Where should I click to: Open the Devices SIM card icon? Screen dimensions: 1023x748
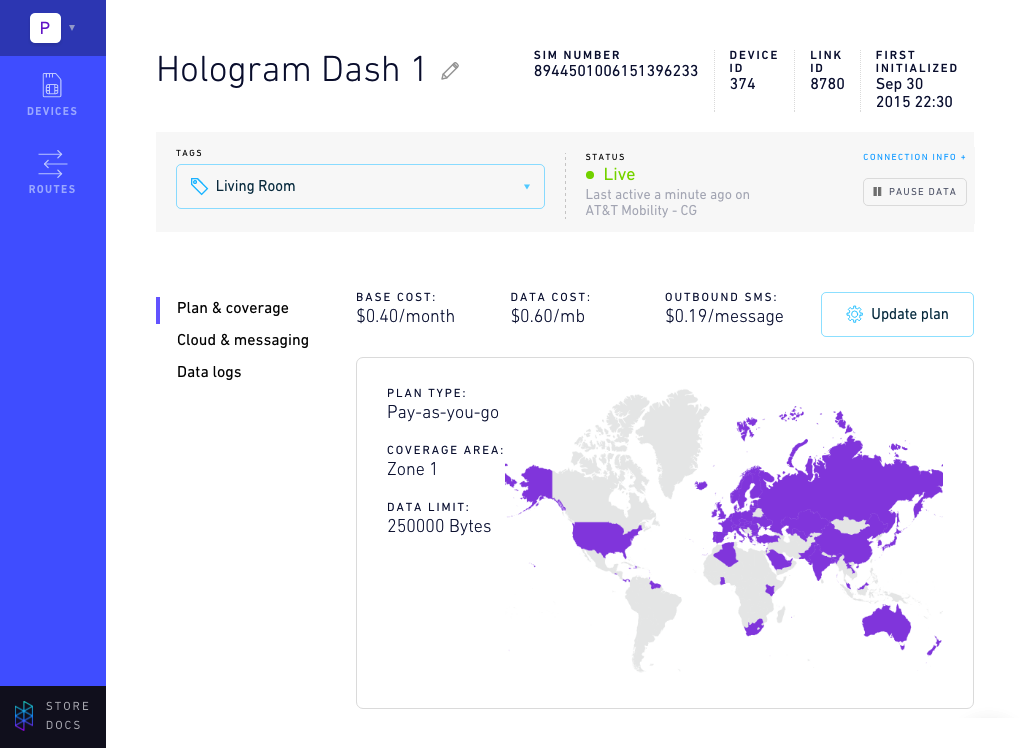[x=52, y=86]
